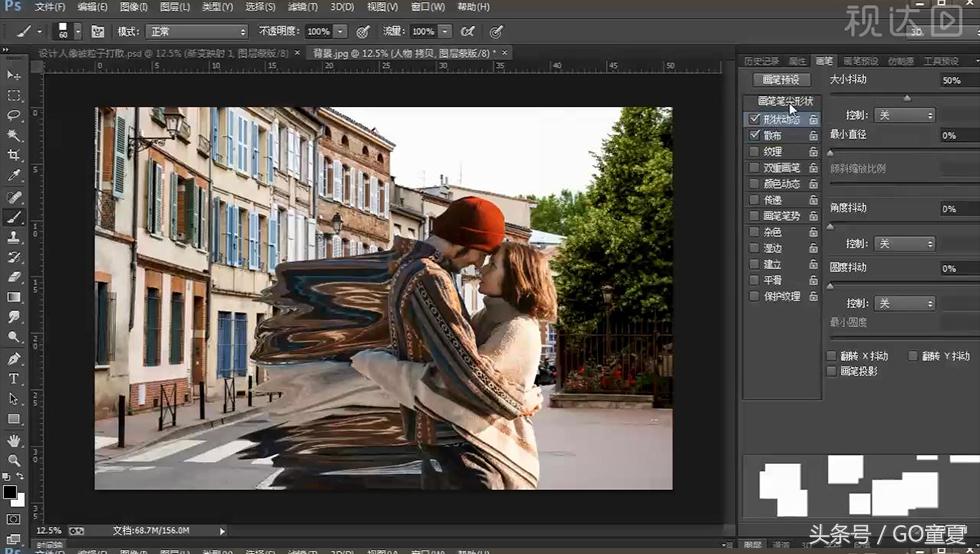
Task: Select 画笔笔尖形状 brush tip shape option
Action: (785, 101)
